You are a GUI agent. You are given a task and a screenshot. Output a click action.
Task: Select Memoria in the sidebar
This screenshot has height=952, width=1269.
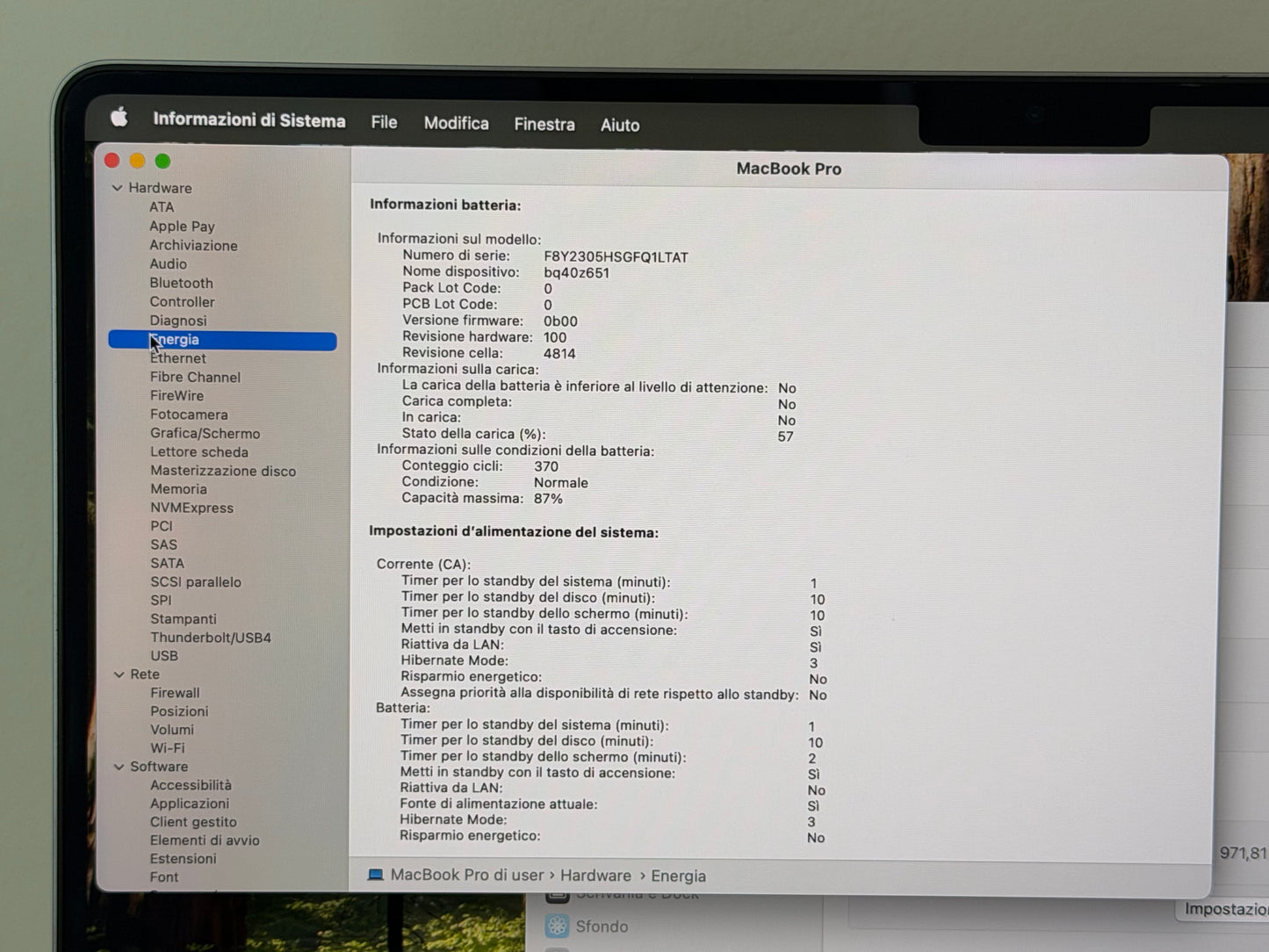tap(178, 490)
